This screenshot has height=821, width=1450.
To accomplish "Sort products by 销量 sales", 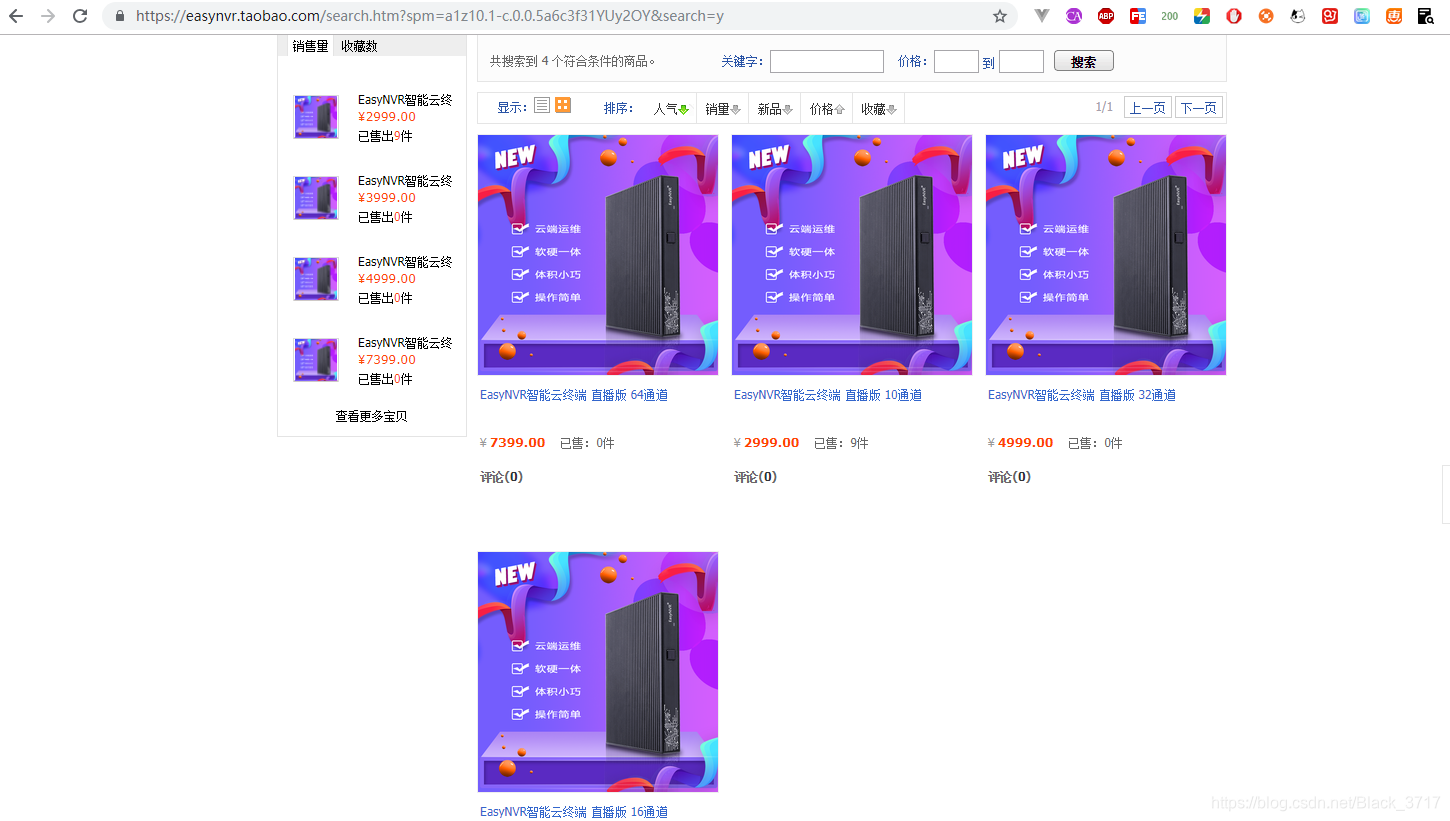I will point(723,109).
